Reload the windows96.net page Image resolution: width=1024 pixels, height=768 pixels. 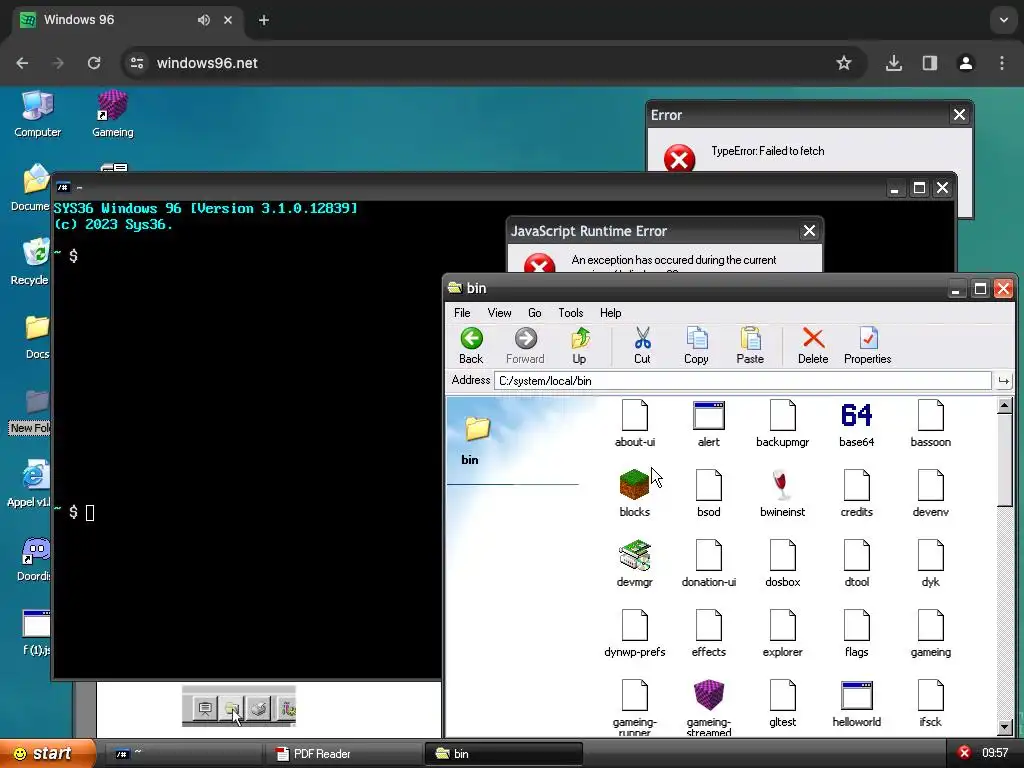coord(94,63)
